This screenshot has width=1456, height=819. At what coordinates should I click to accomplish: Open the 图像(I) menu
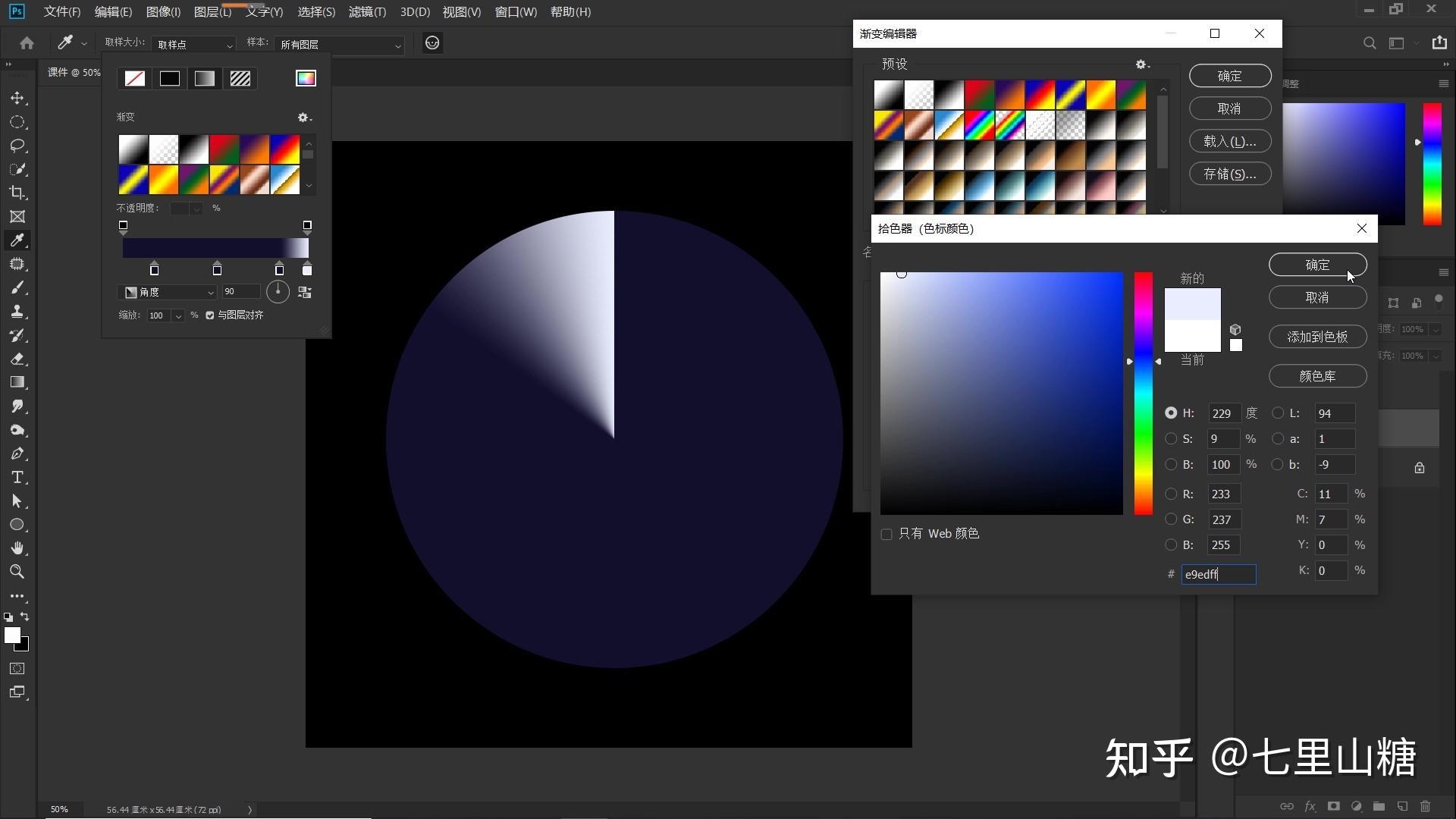(x=163, y=12)
